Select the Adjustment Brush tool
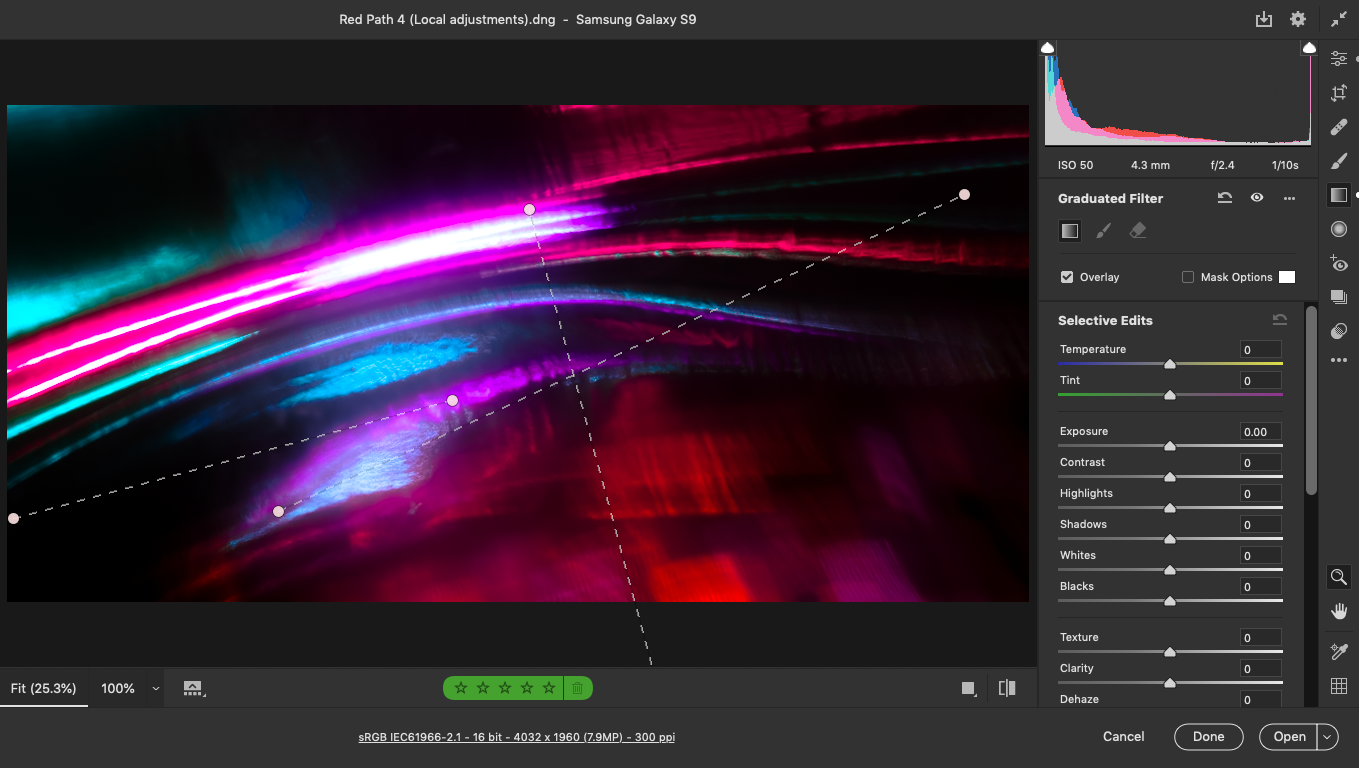The height and width of the screenshot is (768, 1359). [x=1339, y=161]
